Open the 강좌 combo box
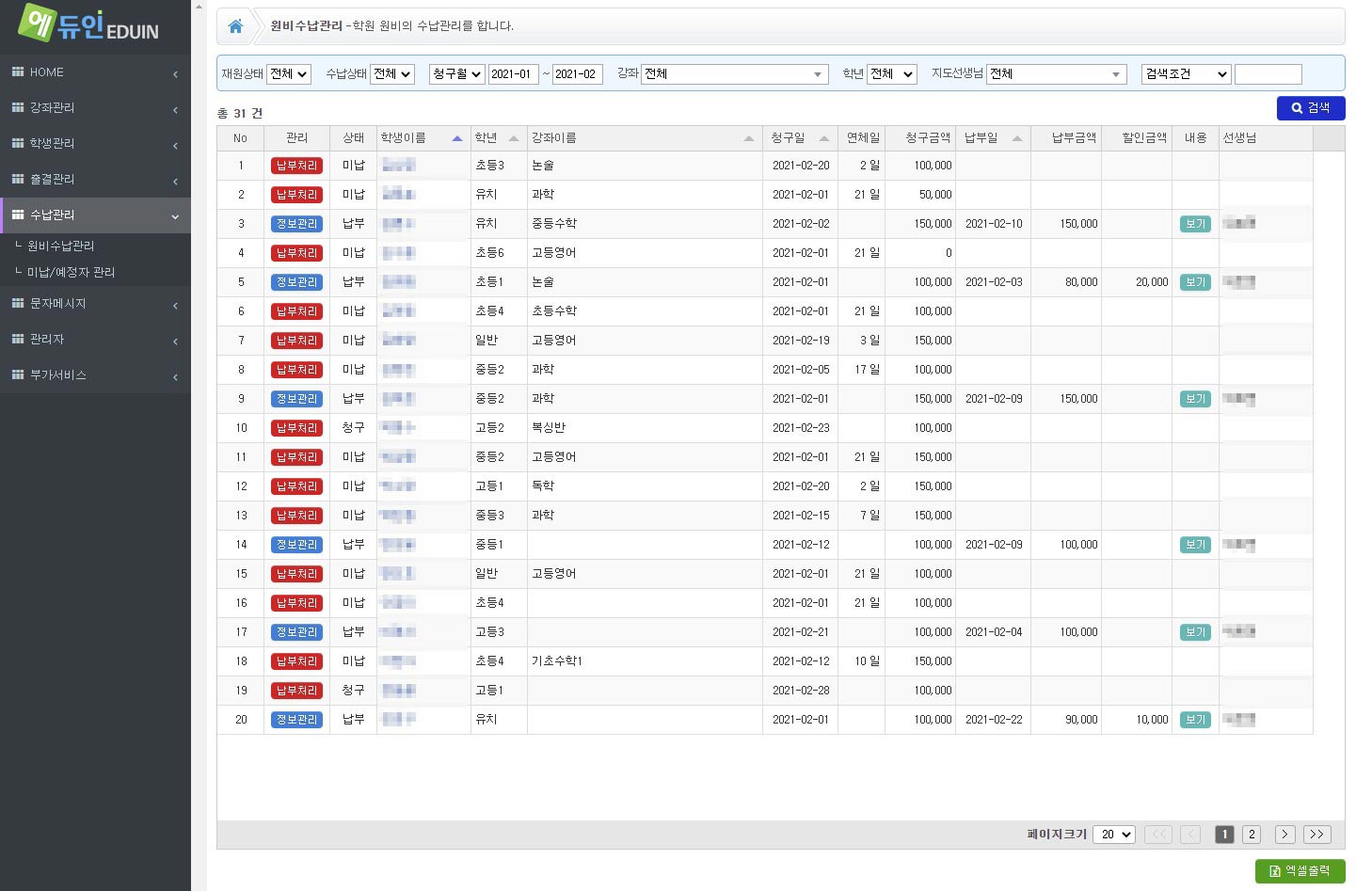 [x=735, y=74]
